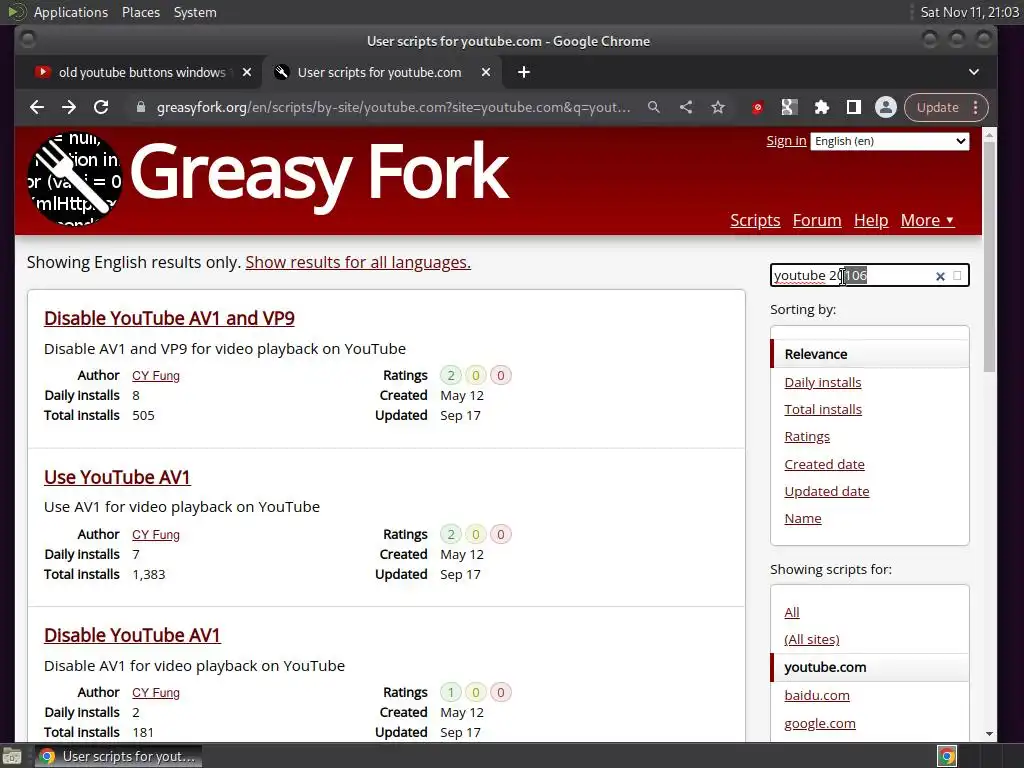Screen dimensions: 1024x768
Task: Submit the script search button
Action: (957, 276)
